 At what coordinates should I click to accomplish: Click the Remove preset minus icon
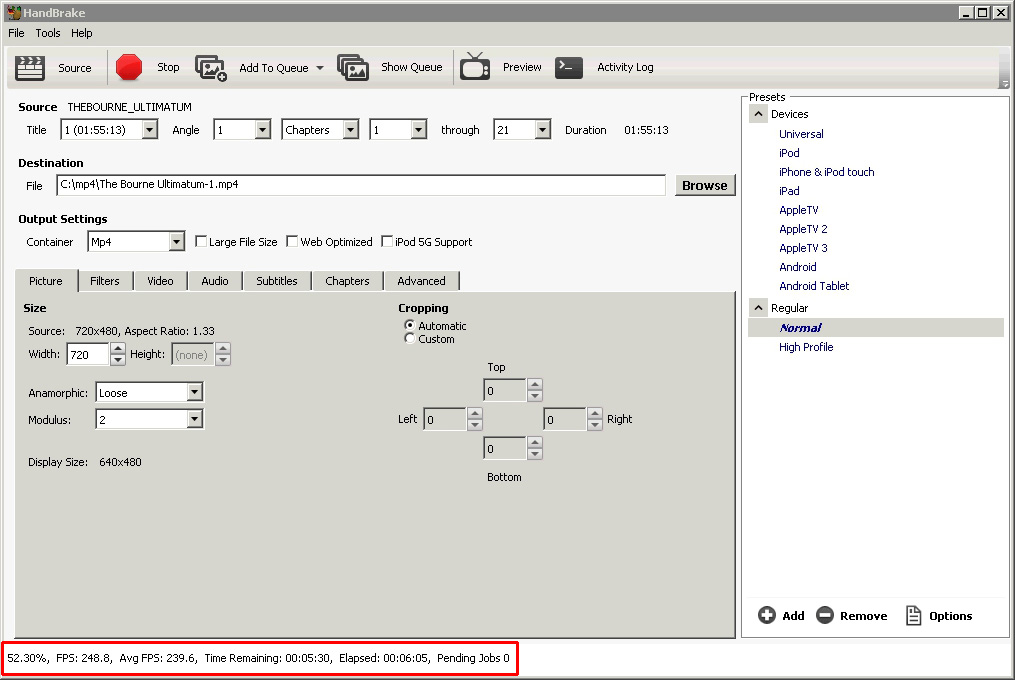coord(825,615)
